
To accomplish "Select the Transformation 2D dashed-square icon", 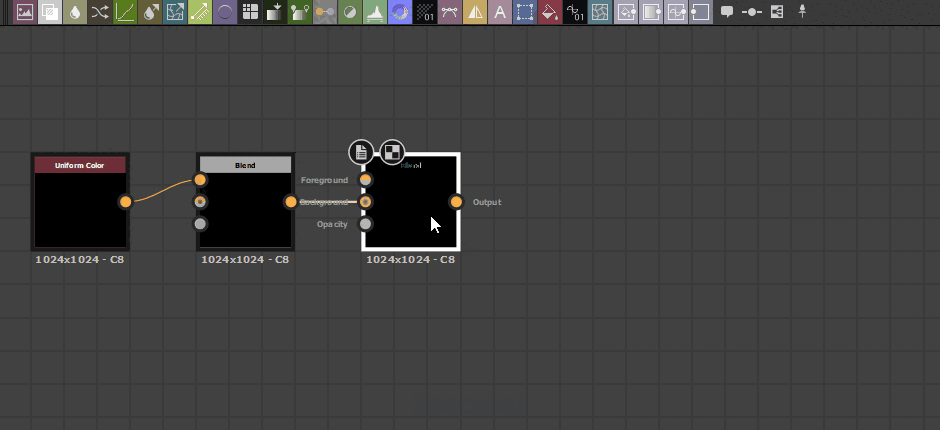I will coord(525,13).
